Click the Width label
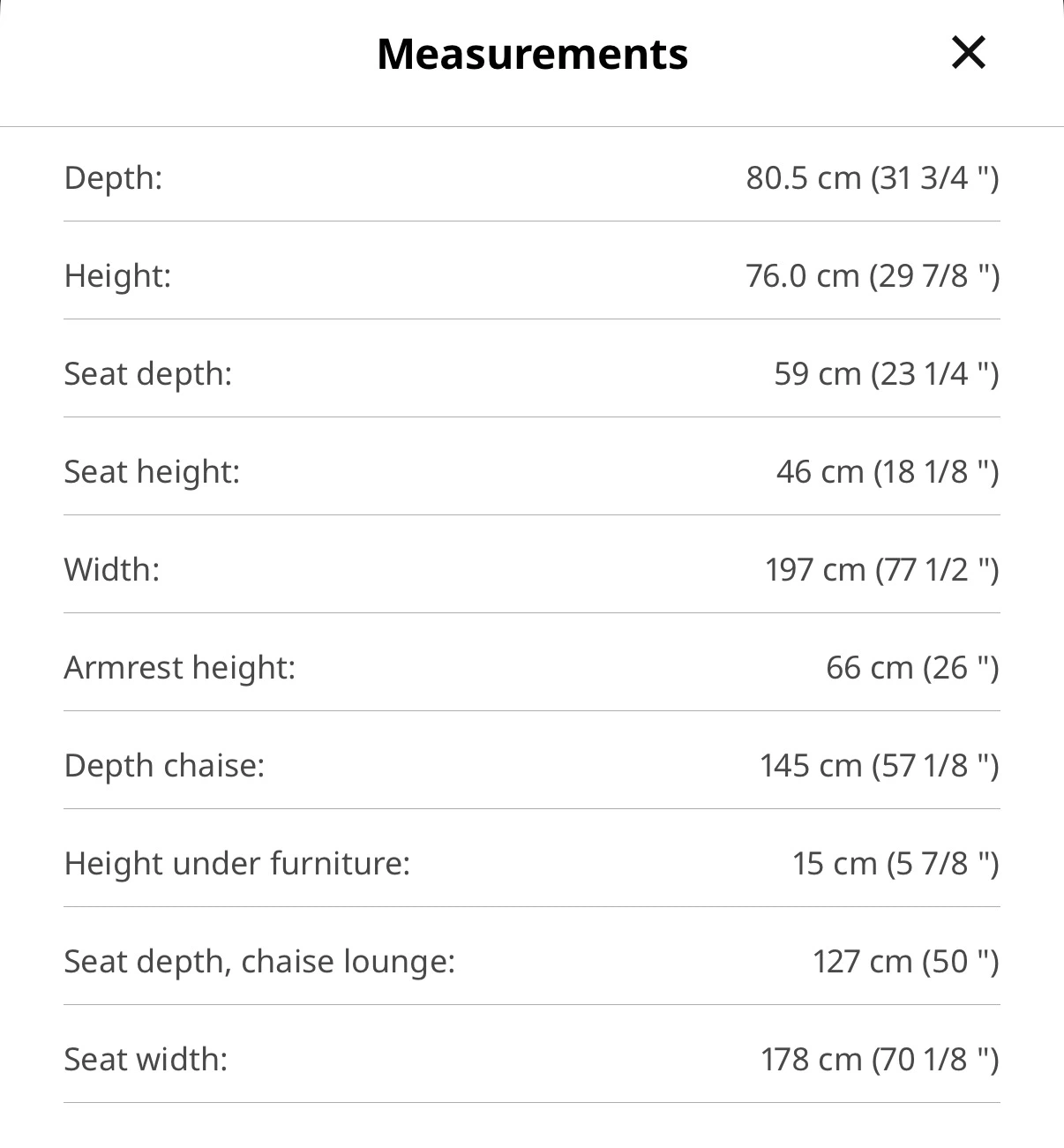Image resolution: width=1064 pixels, height=1148 pixels. pos(112,570)
